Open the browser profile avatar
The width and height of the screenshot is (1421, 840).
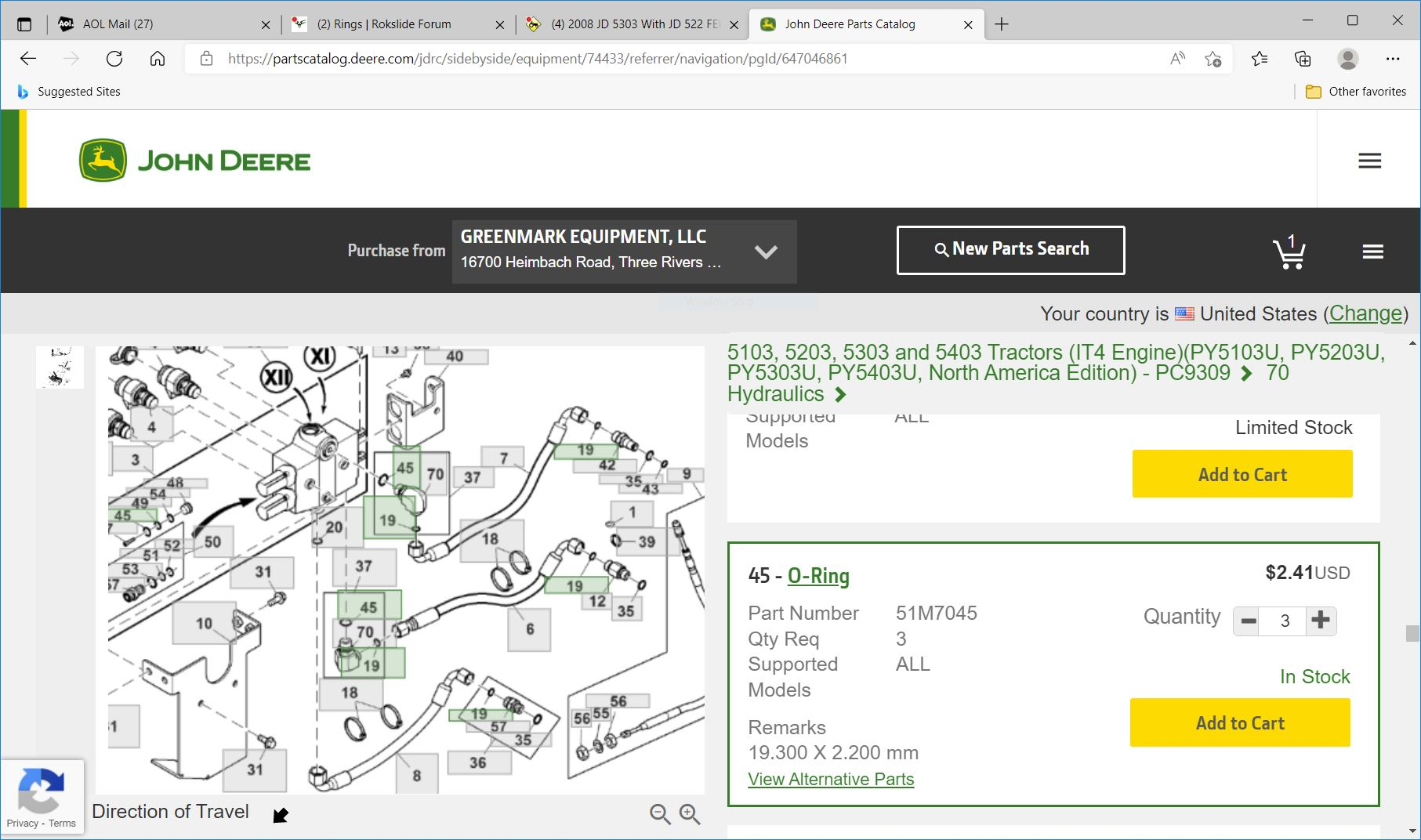pyautogui.click(x=1347, y=59)
